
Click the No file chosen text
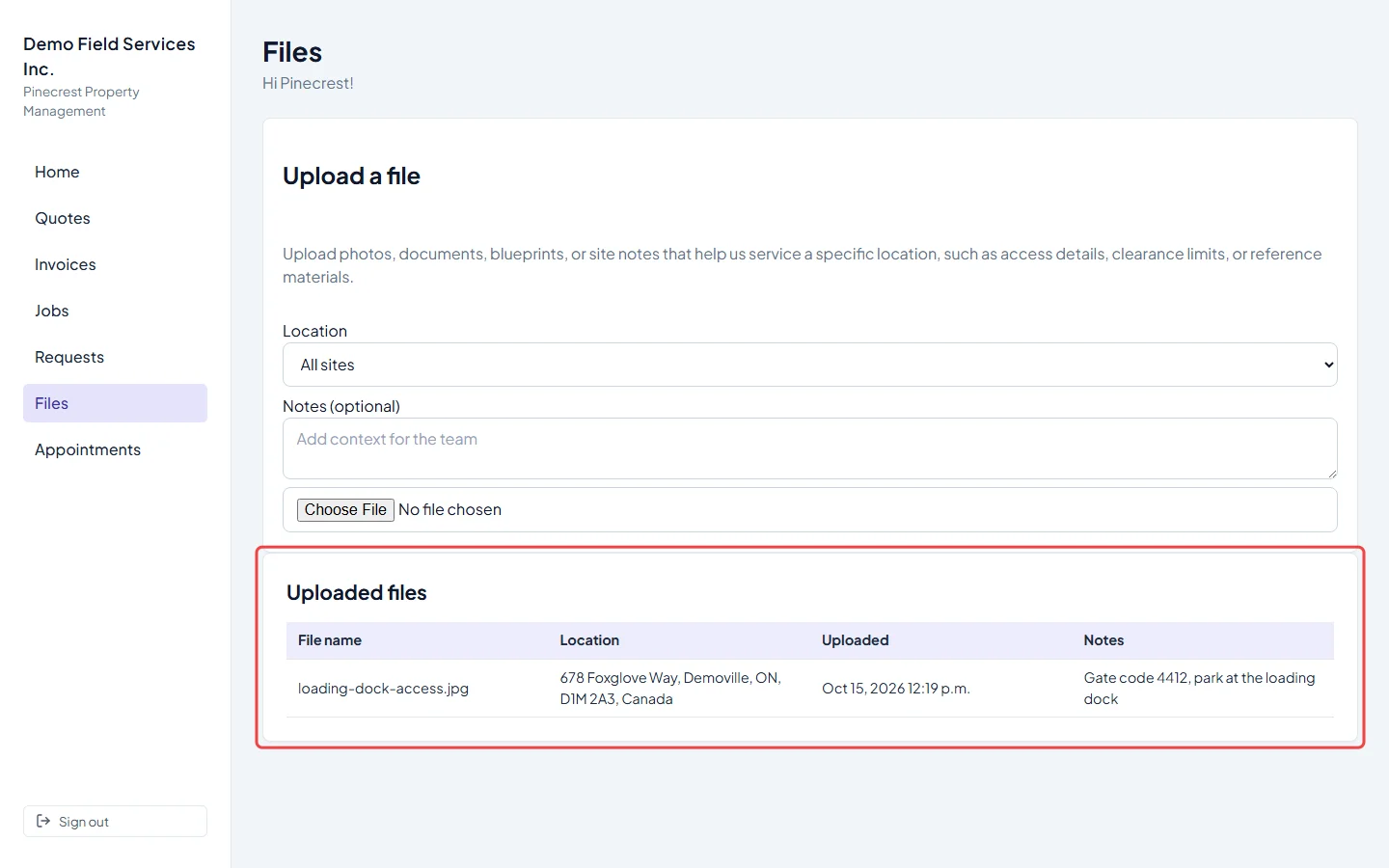pos(449,509)
